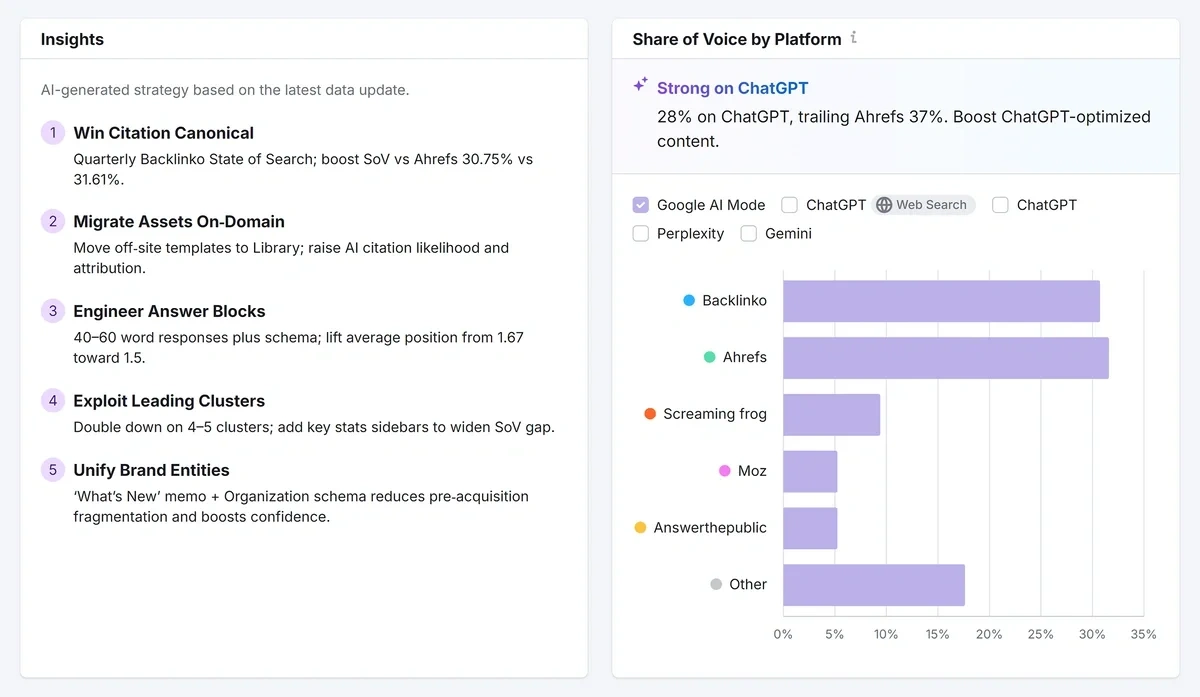Uncheck the Google AI Mode checkbox
The width and height of the screenshot is (1200, 697).
(x=641, y=205)
